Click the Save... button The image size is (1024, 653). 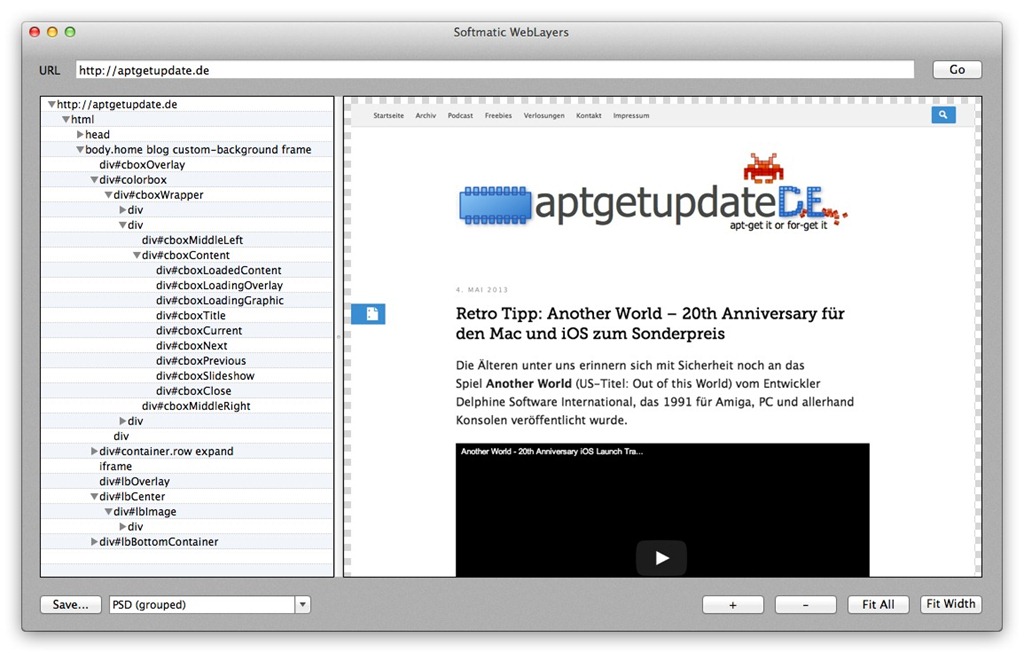[x=71, y=605]
